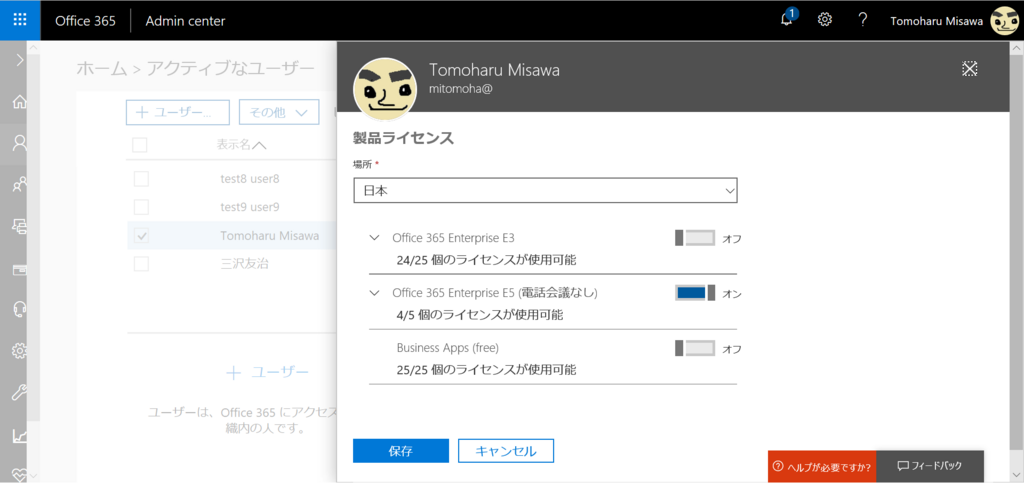Click the アクティブなユーザー breadcrumb

pyautogui.click(x=230, y=69)
